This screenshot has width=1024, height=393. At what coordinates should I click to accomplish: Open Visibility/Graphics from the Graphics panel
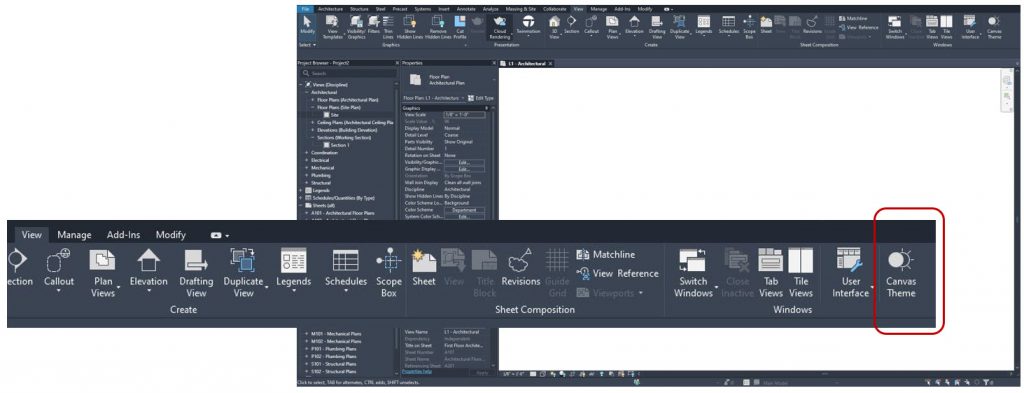tap(356, 27)
